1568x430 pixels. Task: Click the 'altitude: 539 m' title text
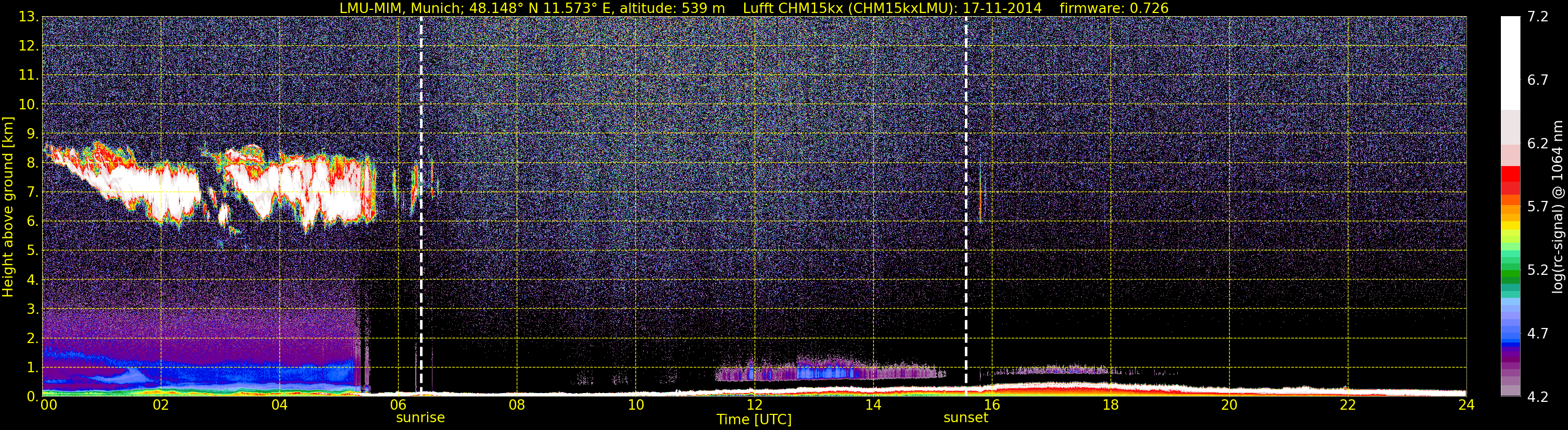click(672, 8)
